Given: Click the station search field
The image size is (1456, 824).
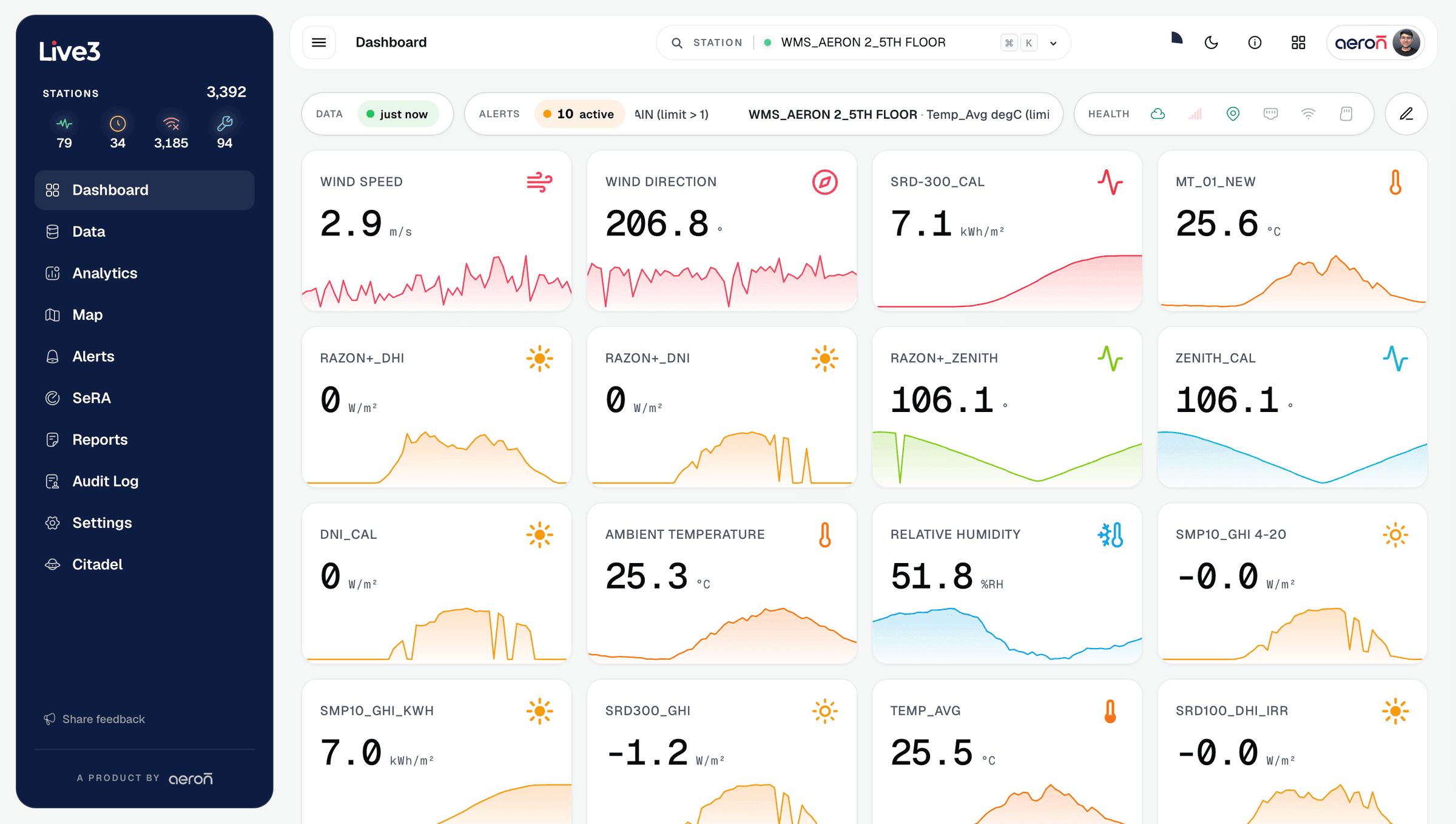Looking at the screenshot, I should click(863, 42).
